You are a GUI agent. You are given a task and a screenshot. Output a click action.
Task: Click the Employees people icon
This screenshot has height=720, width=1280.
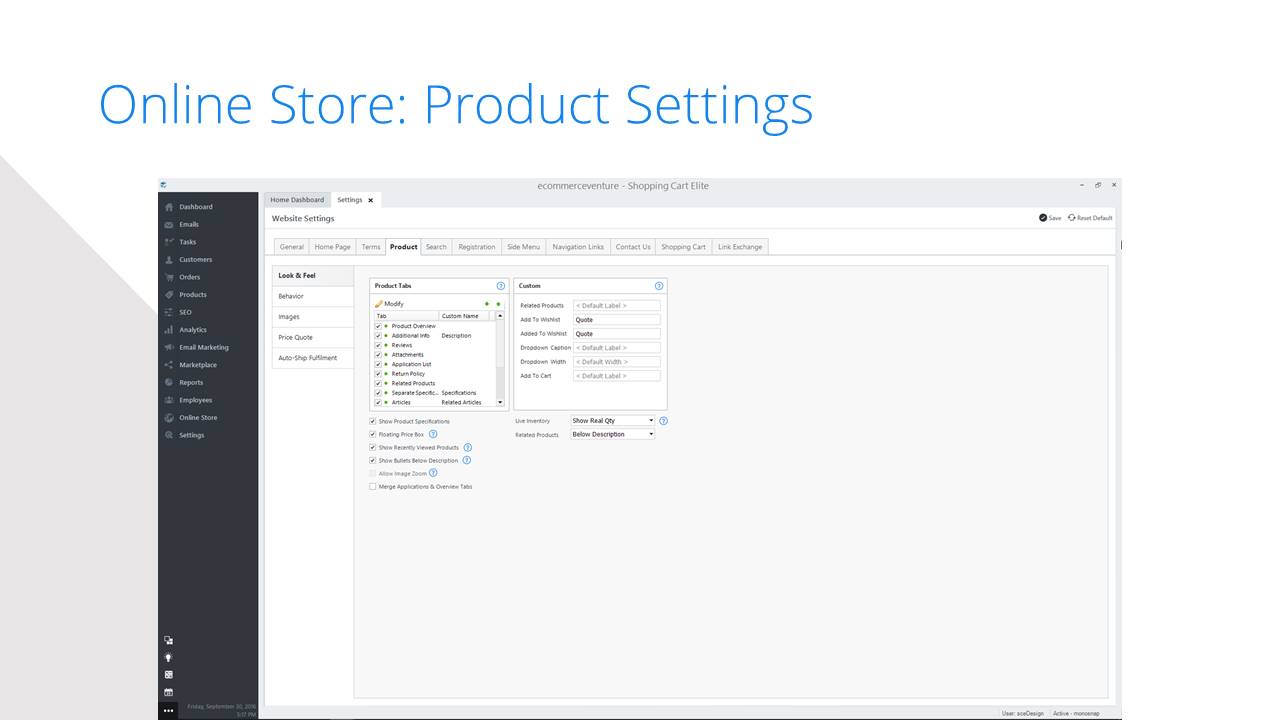click(169, 400)
